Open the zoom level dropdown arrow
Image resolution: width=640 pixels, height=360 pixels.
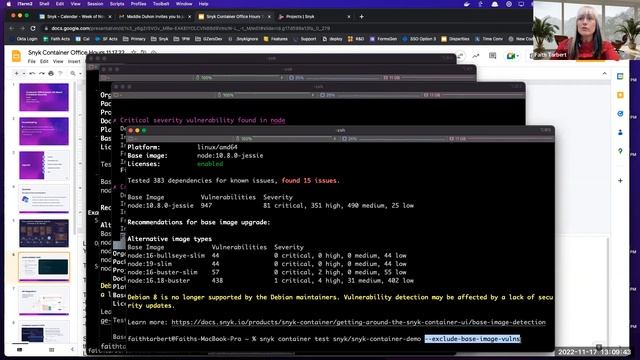pyautogui.click(x=80, y=73)
